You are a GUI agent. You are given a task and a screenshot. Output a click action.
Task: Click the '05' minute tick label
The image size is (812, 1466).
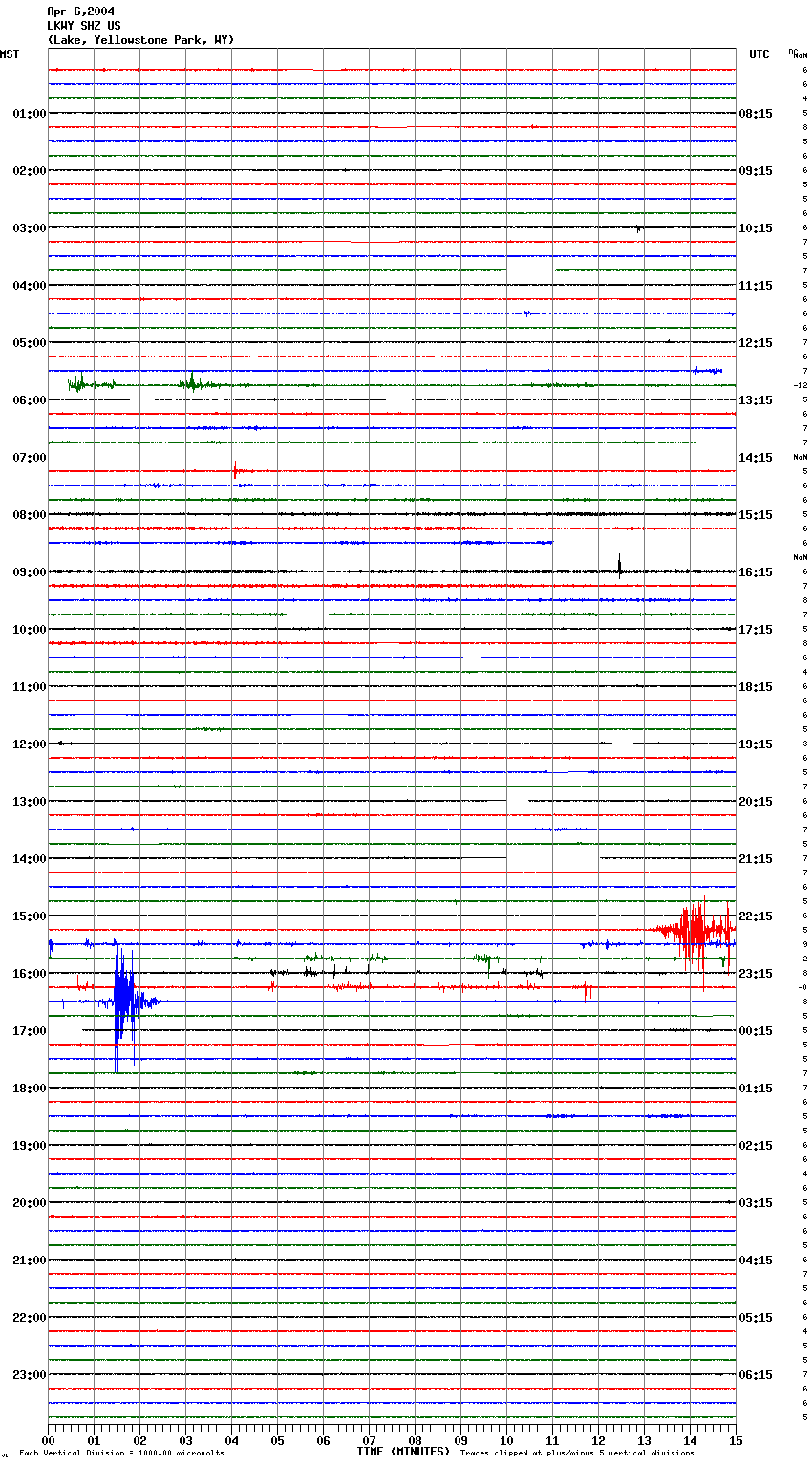(278, 1440)
